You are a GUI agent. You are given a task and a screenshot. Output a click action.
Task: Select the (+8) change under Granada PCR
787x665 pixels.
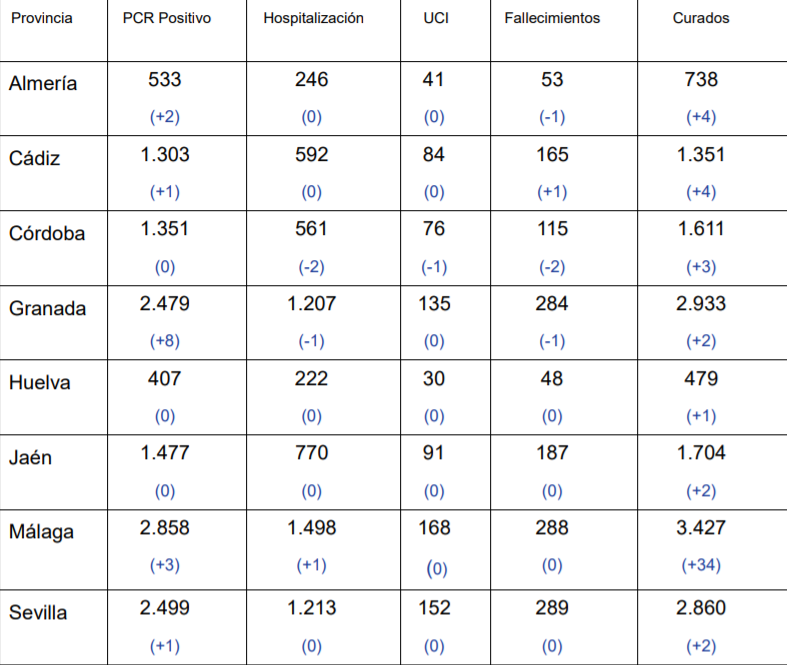[165, 341]
